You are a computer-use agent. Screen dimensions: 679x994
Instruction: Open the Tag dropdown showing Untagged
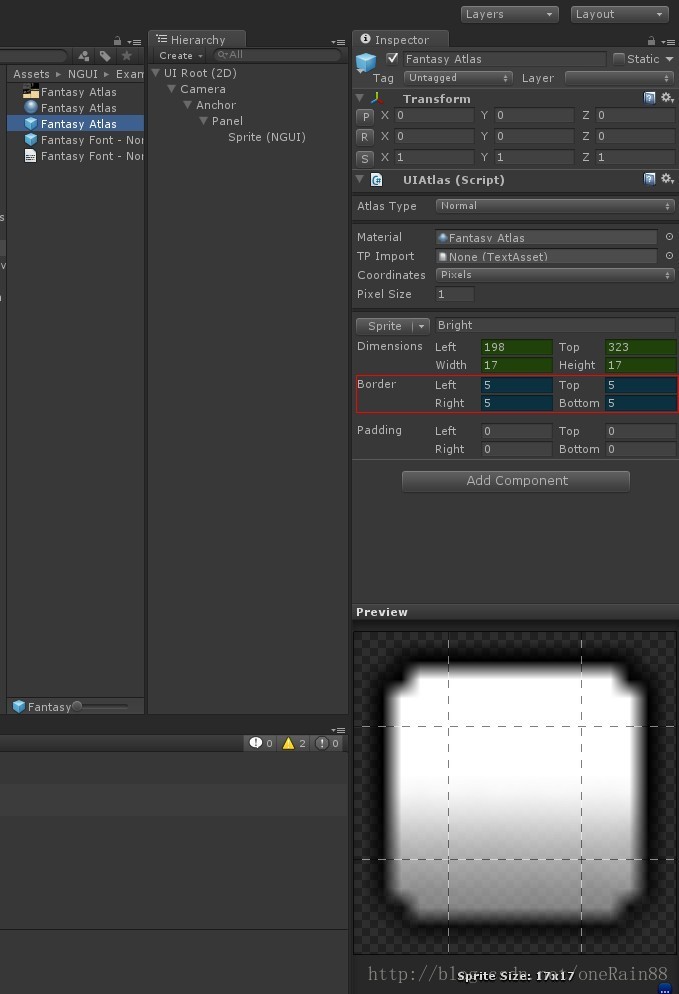(457, 78)
